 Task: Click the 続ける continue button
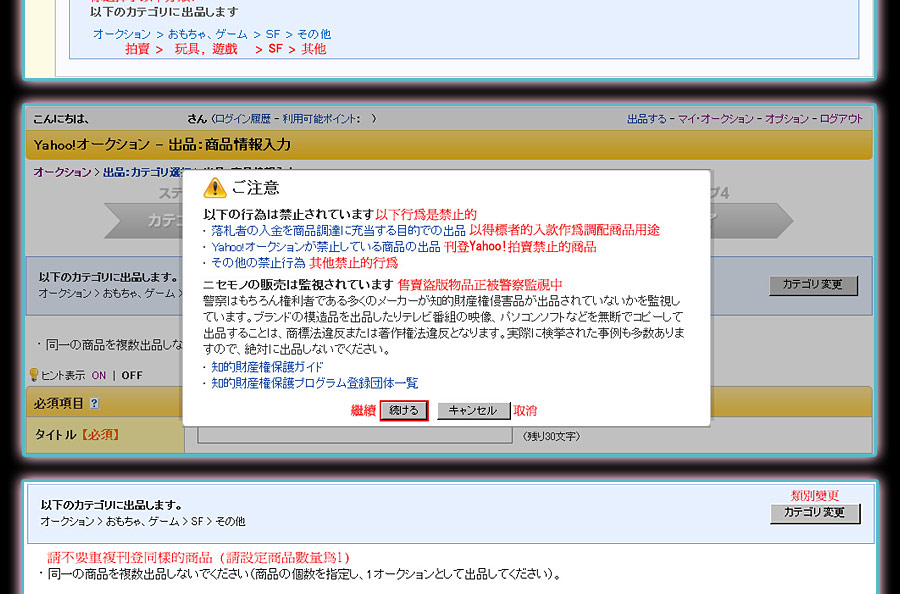click(404, 410)
